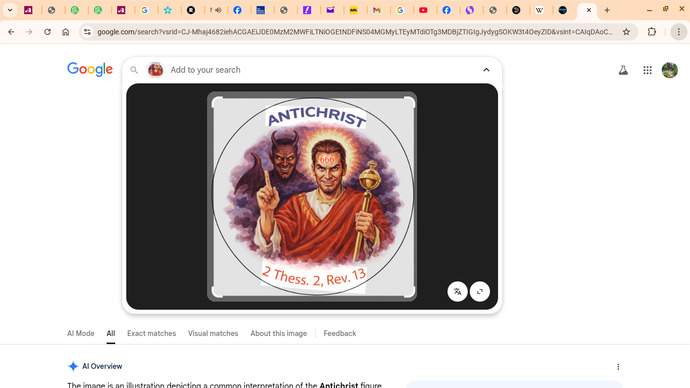Switch to the blue star icon tab
Viewport: 690px width, 388px height.
168,10
